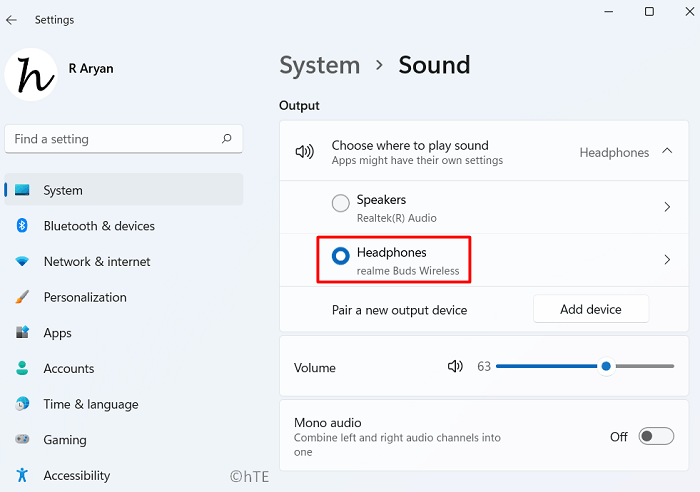Go to Personalization settings

point(124,297)
